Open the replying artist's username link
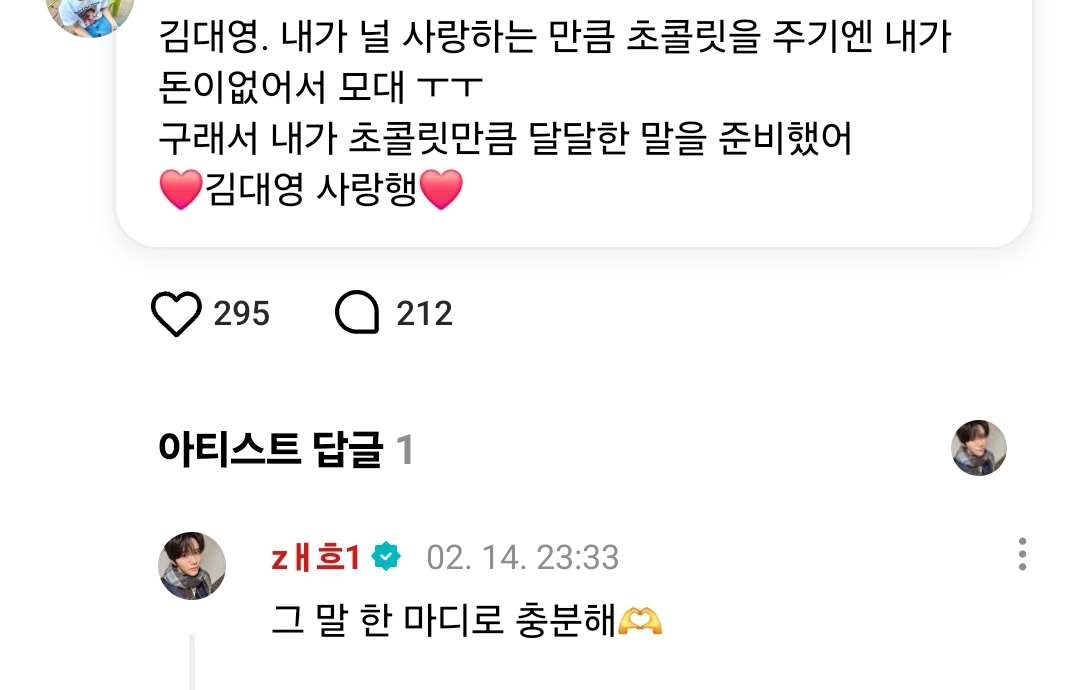The width and height of the screenshot is (1080, 690). (315, 557)
